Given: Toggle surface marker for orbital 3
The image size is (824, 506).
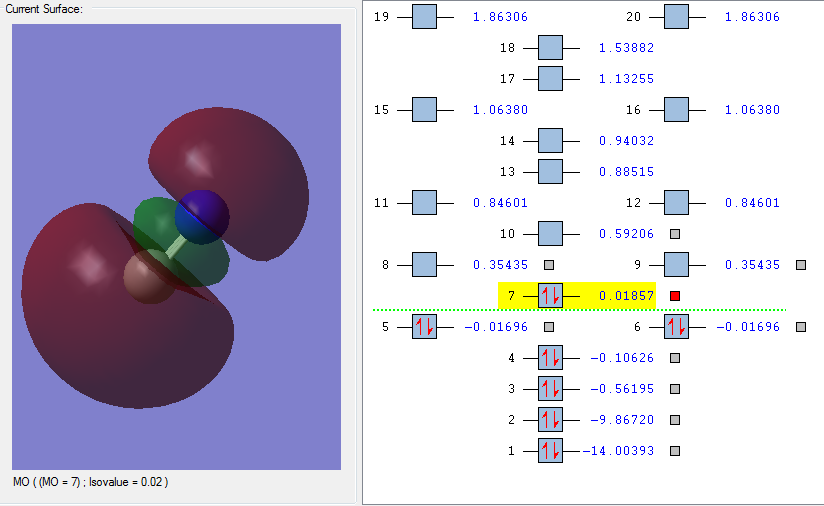Looking at the screenshot, I should point(675,389).
